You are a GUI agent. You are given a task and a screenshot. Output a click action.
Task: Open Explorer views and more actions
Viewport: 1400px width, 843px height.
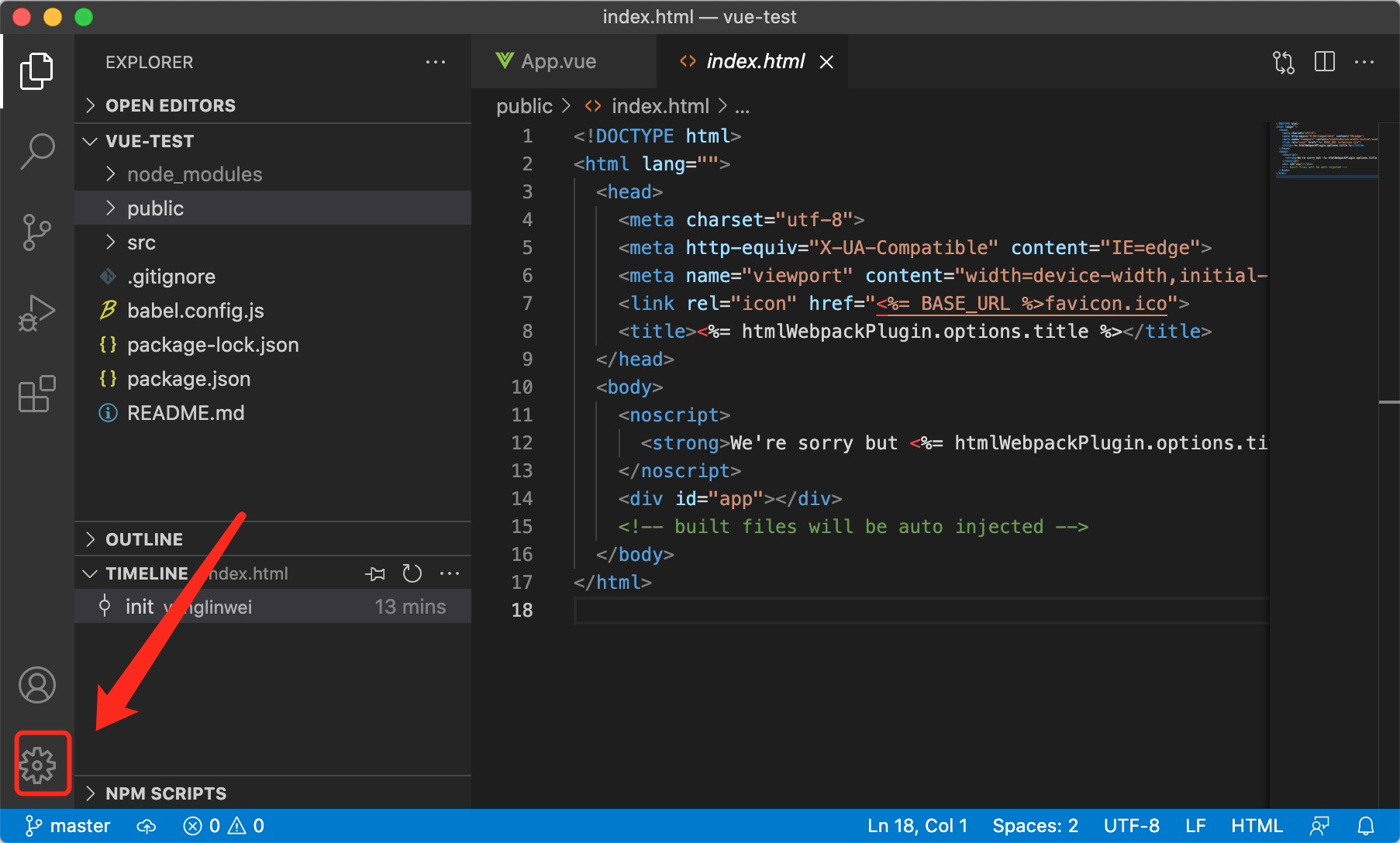pos(436,62)
